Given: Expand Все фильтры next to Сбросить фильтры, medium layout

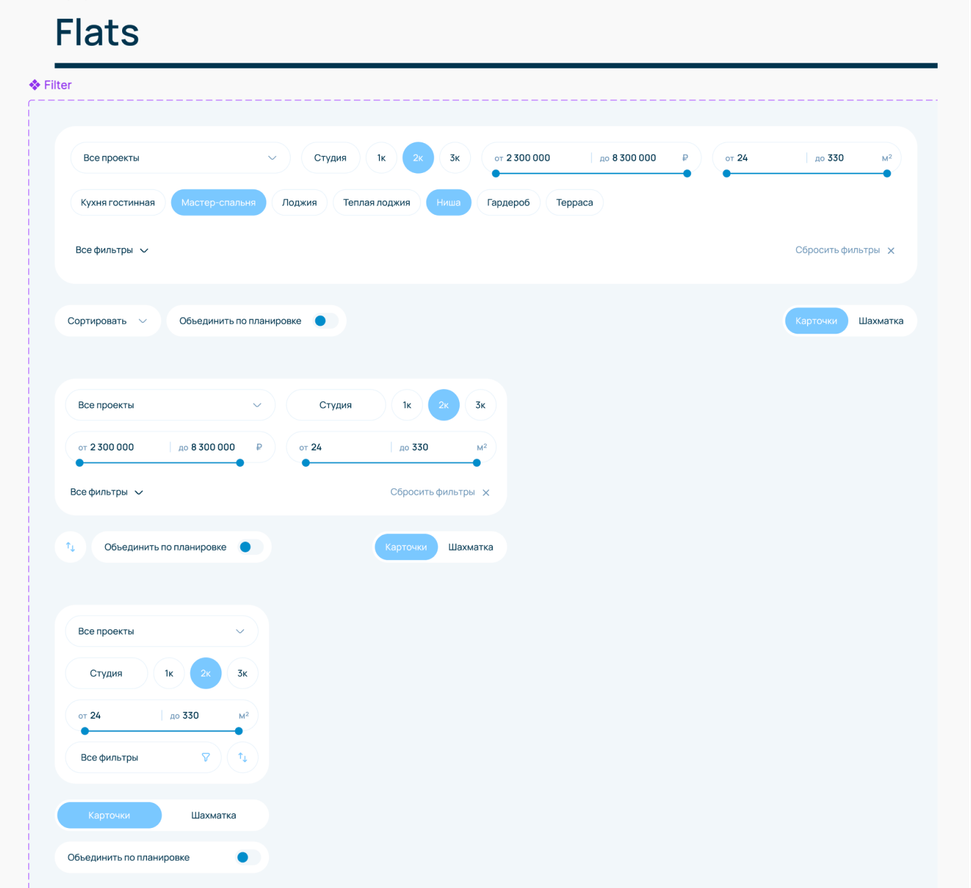Looking at the screenshot, I should (x=107, y=492).
